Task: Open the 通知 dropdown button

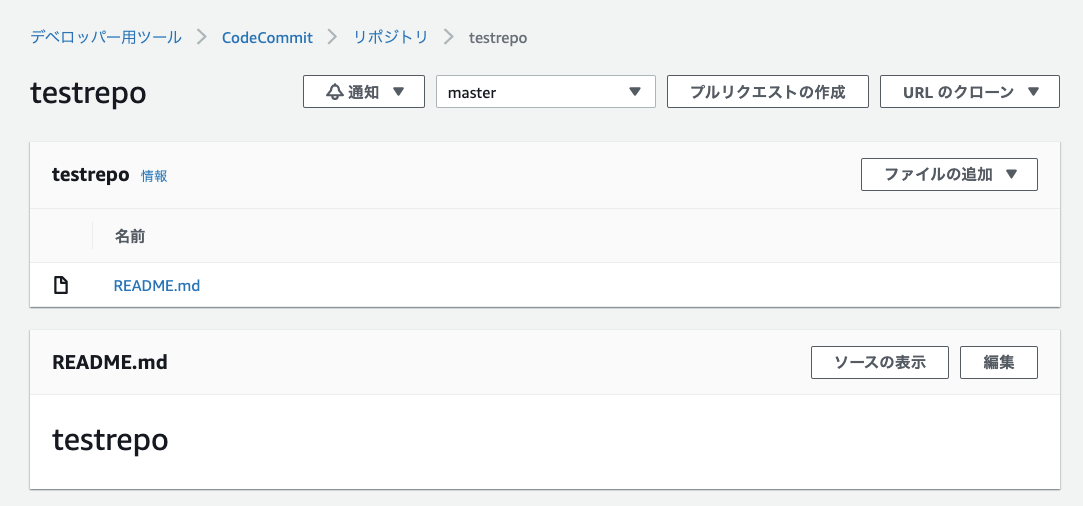Action: [x=364, y=92]
